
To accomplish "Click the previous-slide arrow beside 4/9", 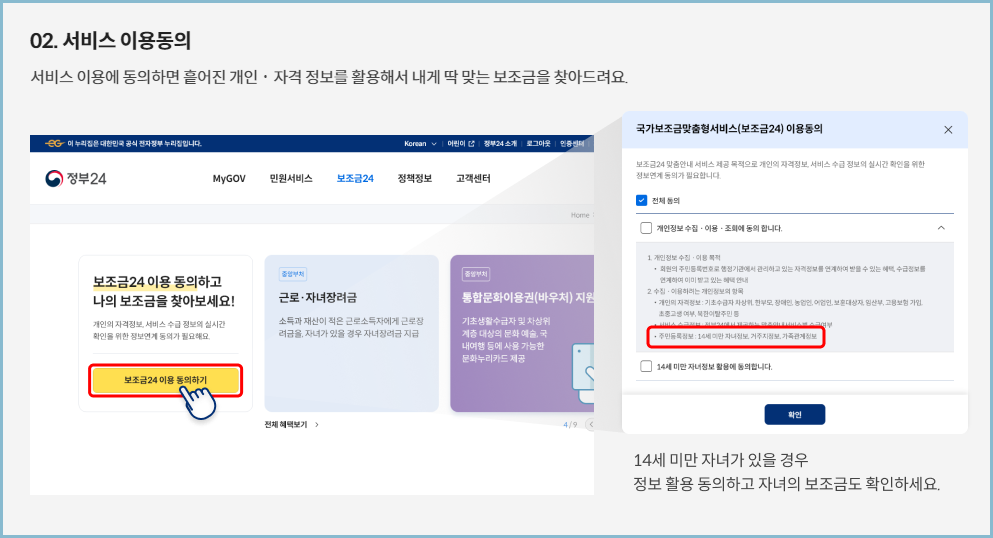I will click(x=590, y=425).
